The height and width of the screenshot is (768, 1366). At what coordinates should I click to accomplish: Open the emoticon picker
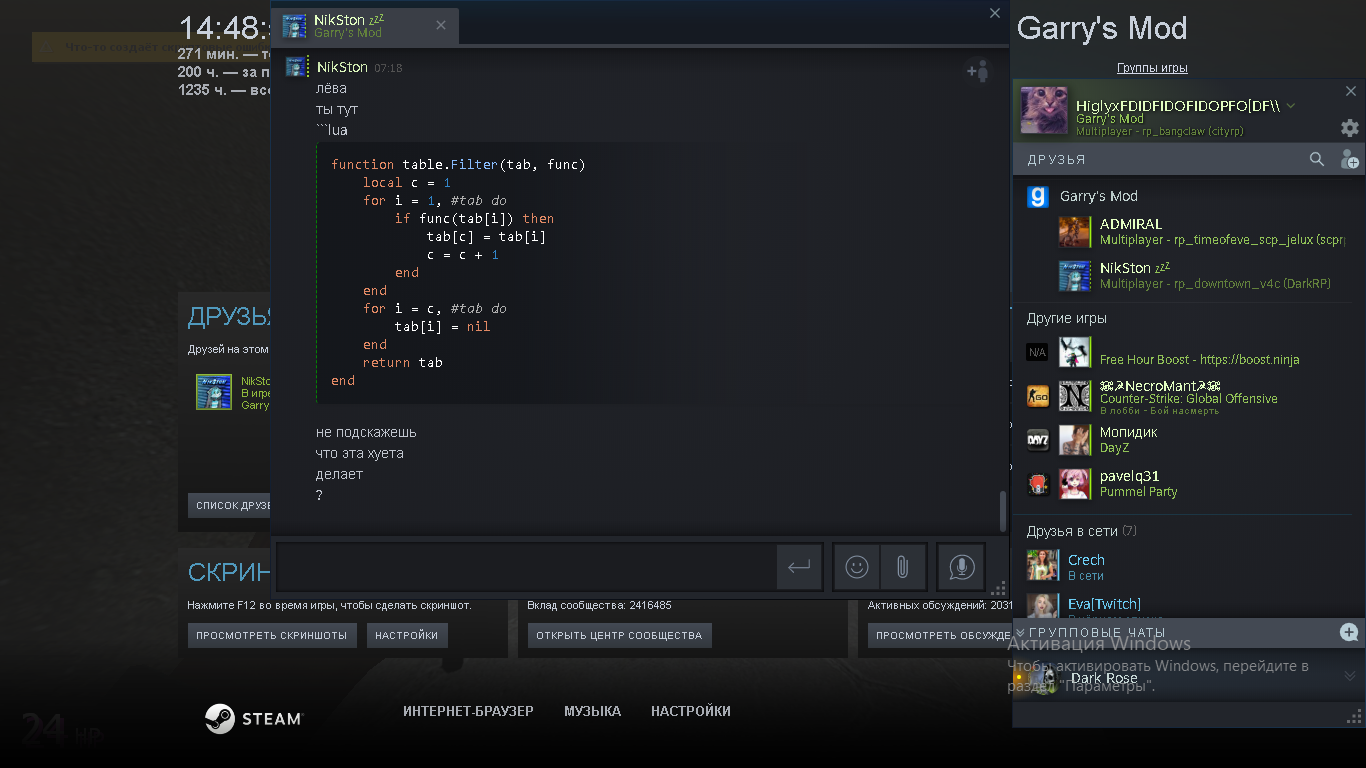click(856, 567)
